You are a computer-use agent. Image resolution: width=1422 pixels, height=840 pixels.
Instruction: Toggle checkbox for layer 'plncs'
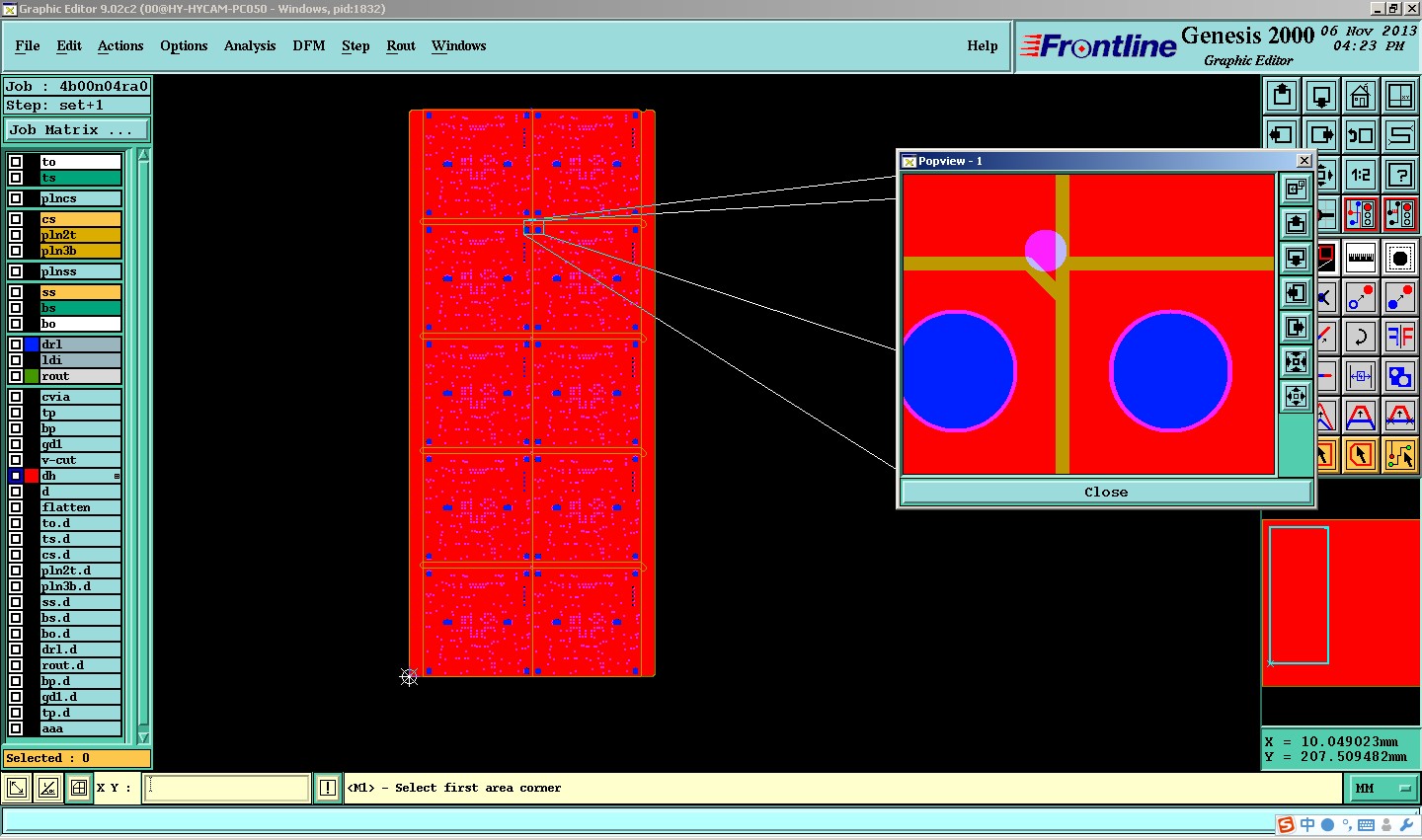pos(16,198)
